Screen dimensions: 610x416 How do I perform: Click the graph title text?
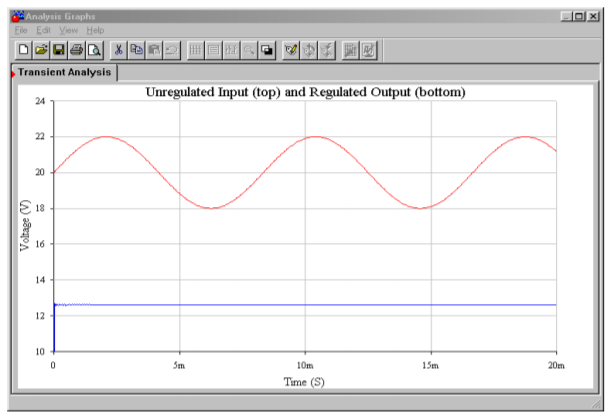pyautogui.click(x=306, y=92)
